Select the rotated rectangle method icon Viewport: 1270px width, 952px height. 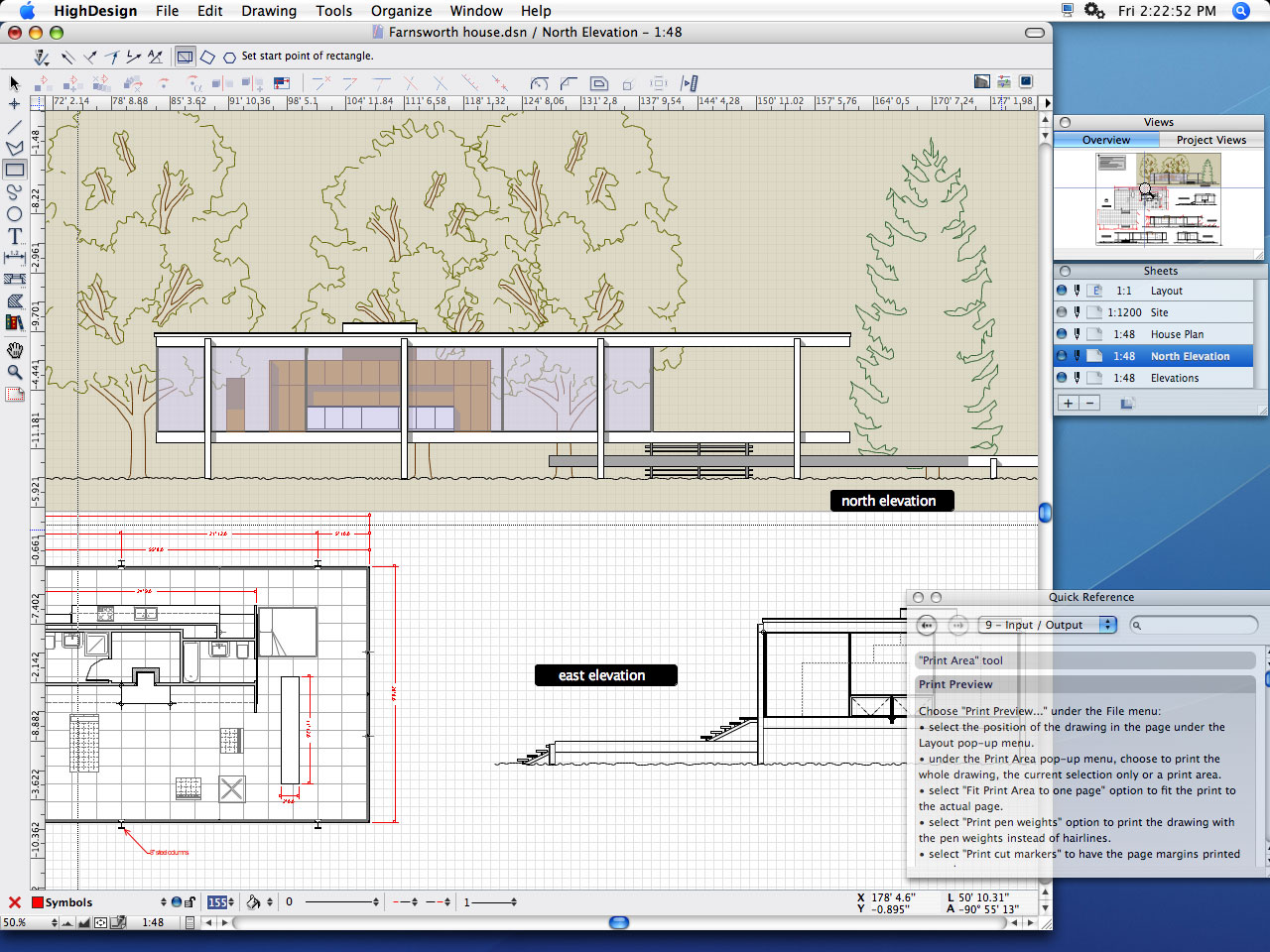tap(207, 57)
